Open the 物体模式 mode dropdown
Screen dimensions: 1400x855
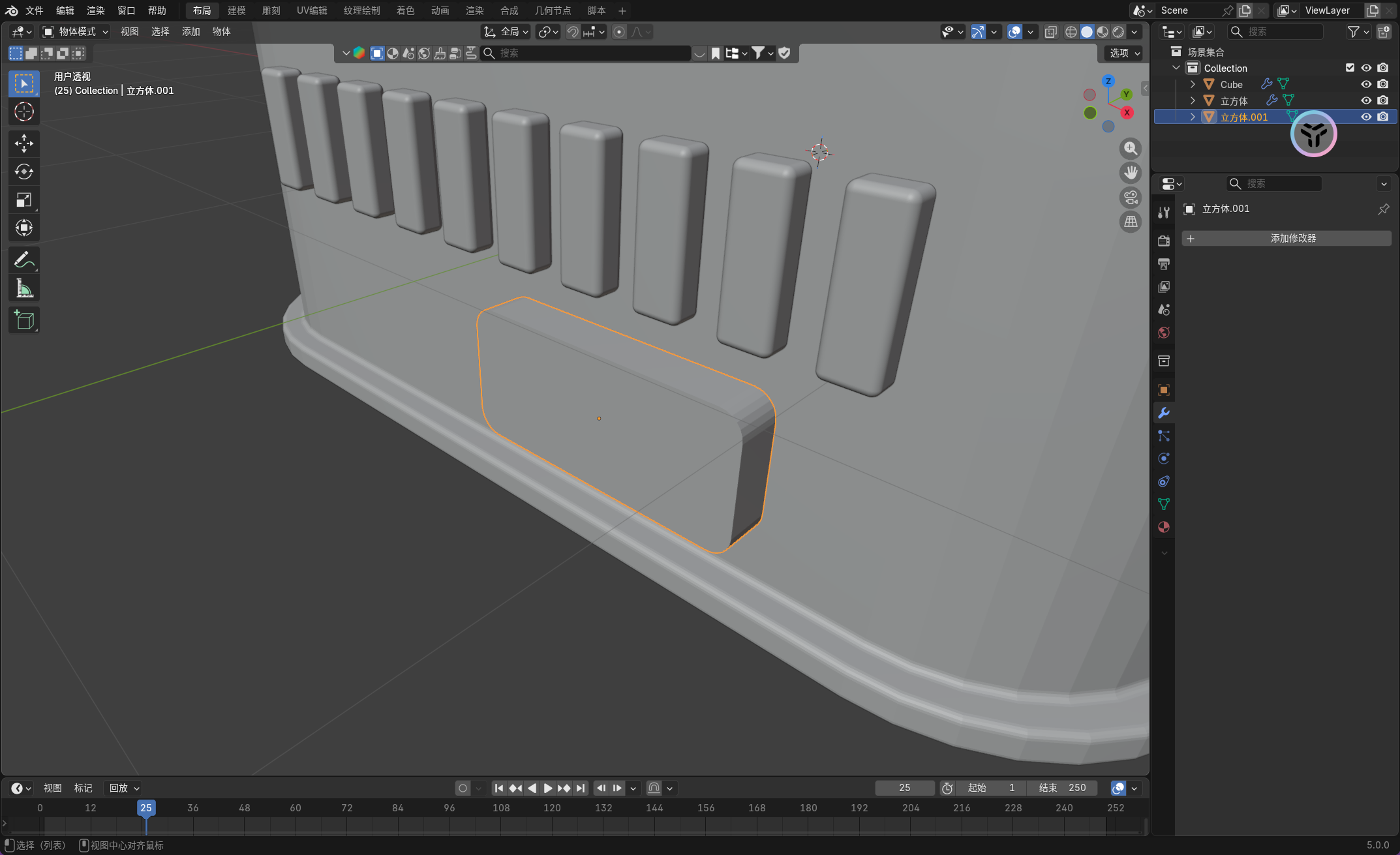76,31
